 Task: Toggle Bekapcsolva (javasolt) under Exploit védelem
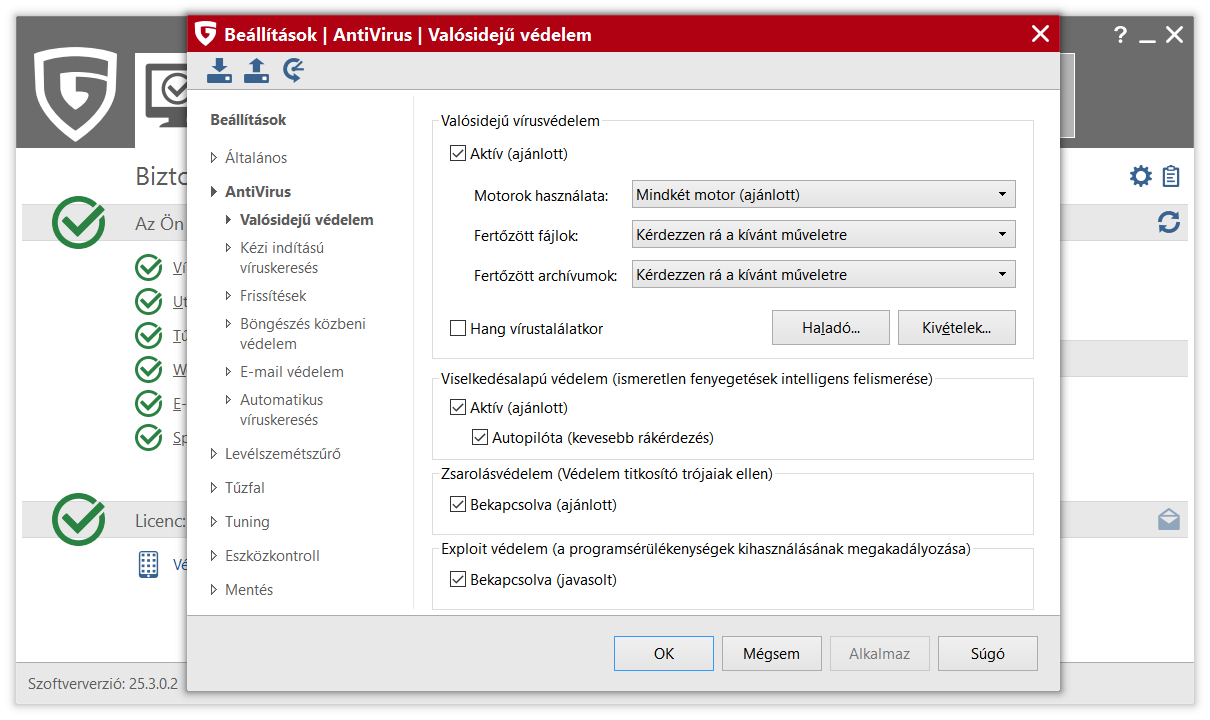click(x=458, y=579)
